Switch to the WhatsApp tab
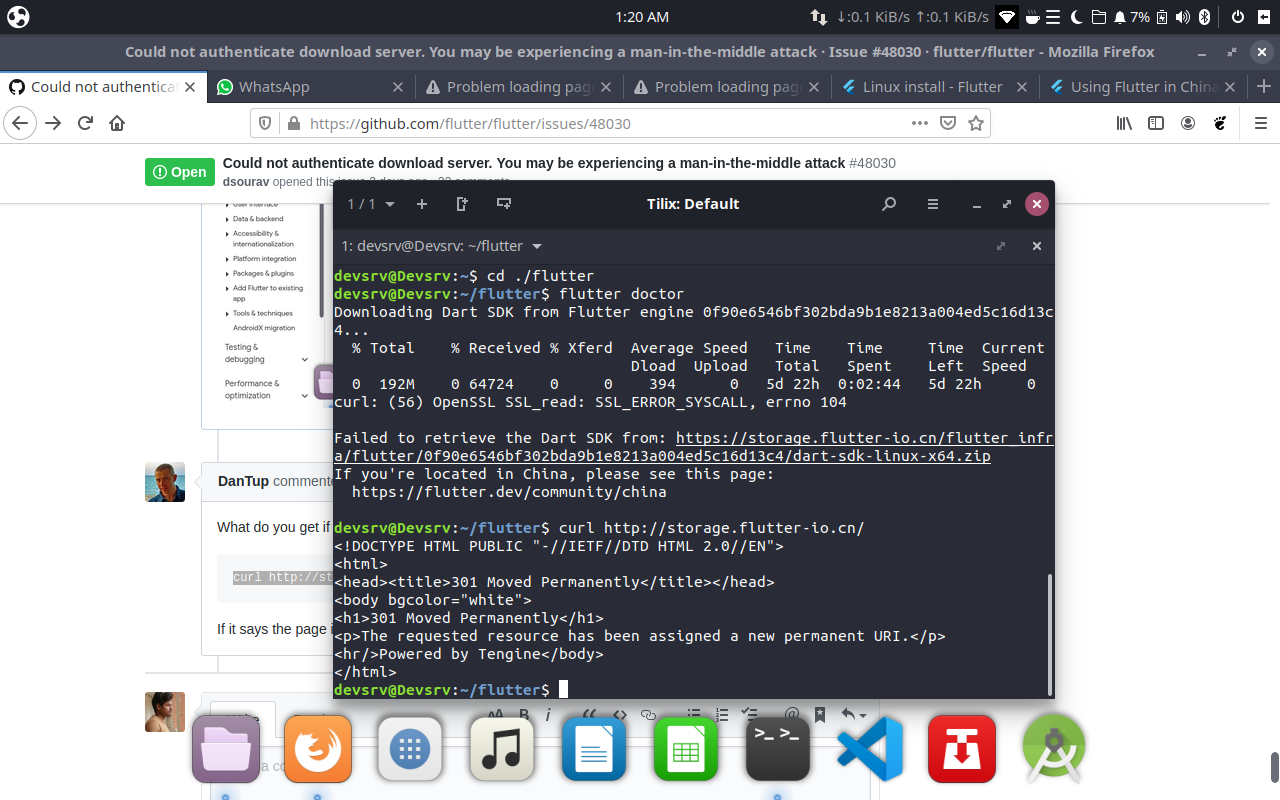This screenshot has width=1280, height=800. pos(311,87)
